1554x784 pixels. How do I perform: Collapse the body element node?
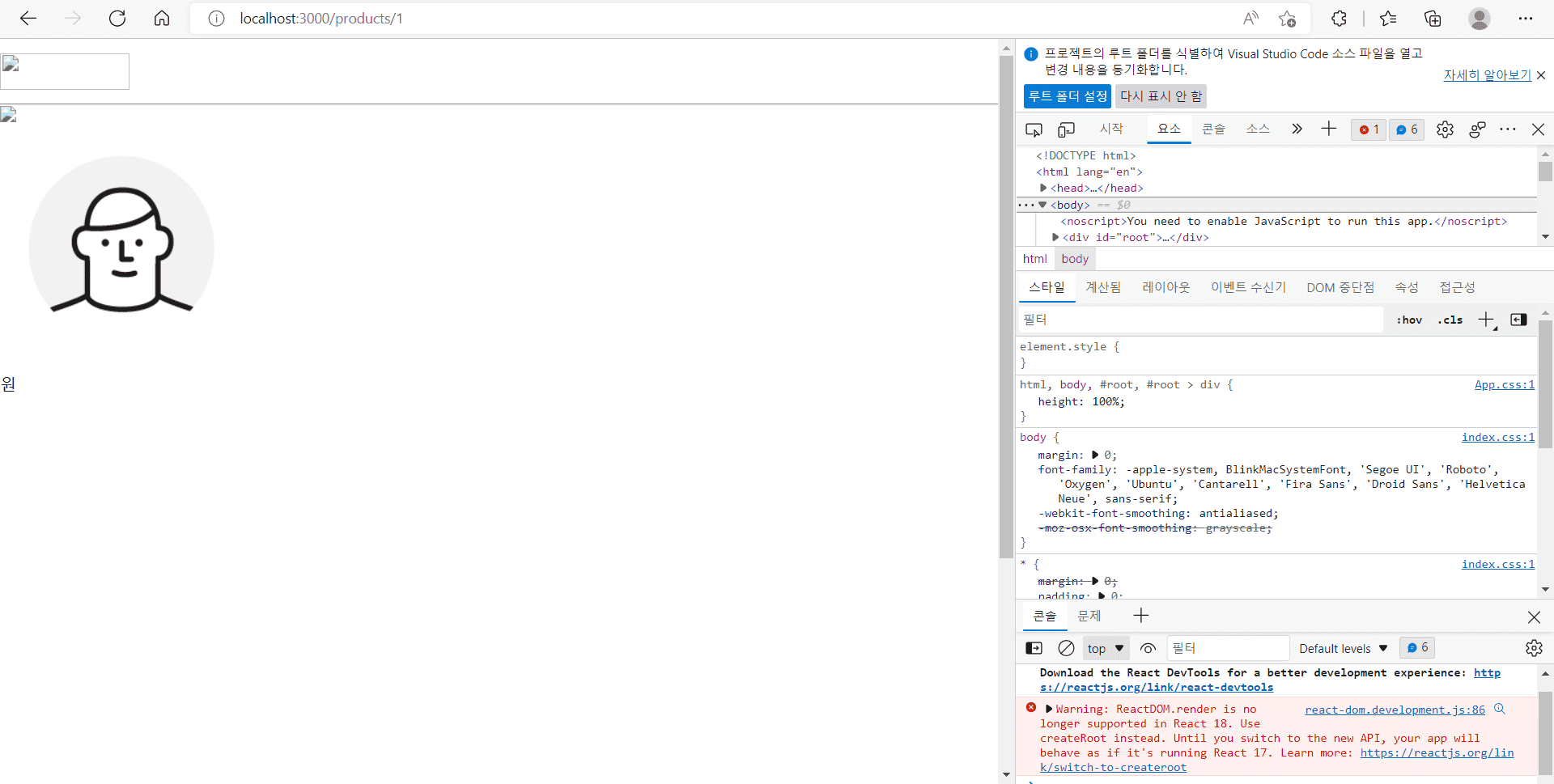coord(1042,206)
